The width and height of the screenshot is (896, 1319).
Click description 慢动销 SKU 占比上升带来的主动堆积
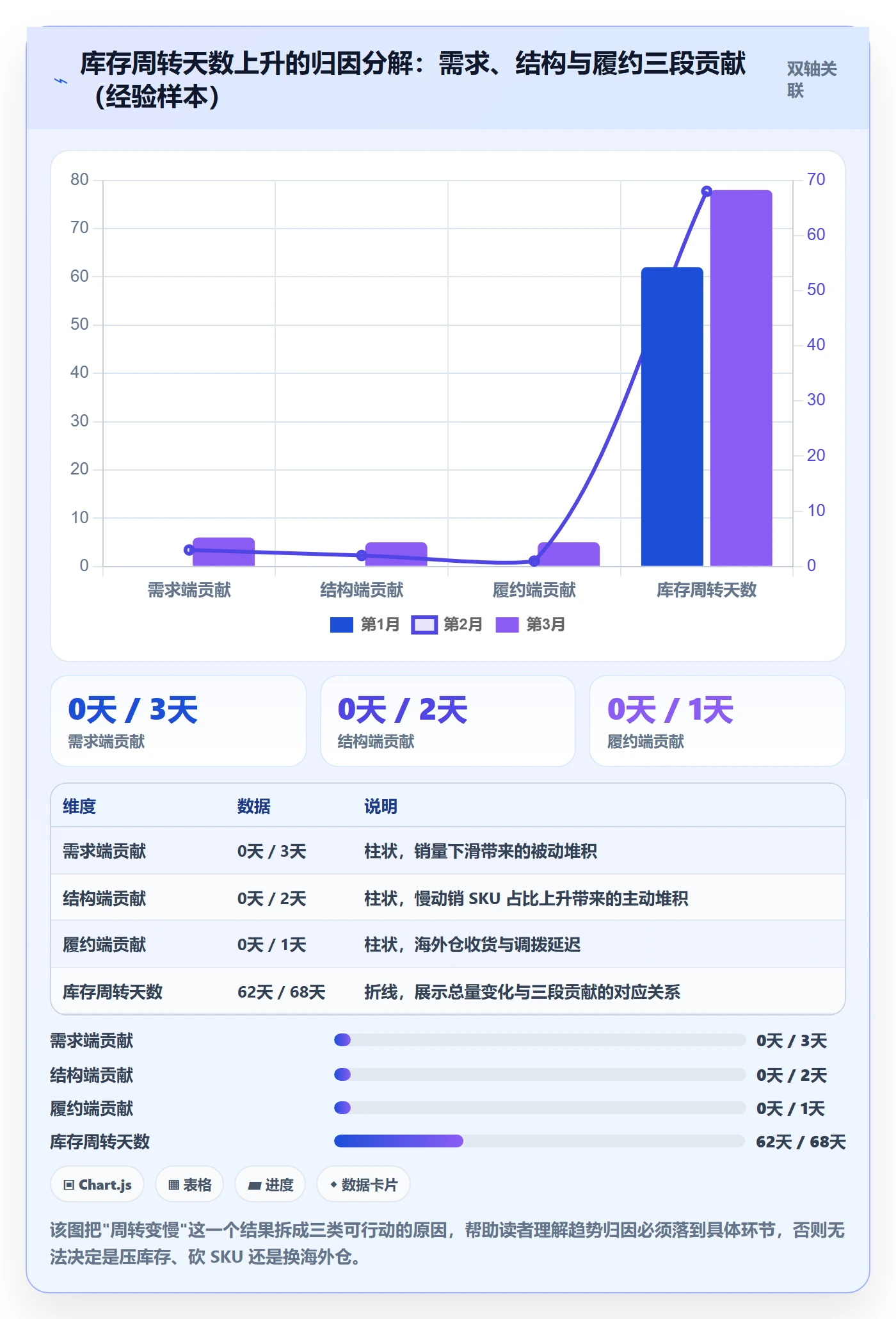tap(551, 898)
